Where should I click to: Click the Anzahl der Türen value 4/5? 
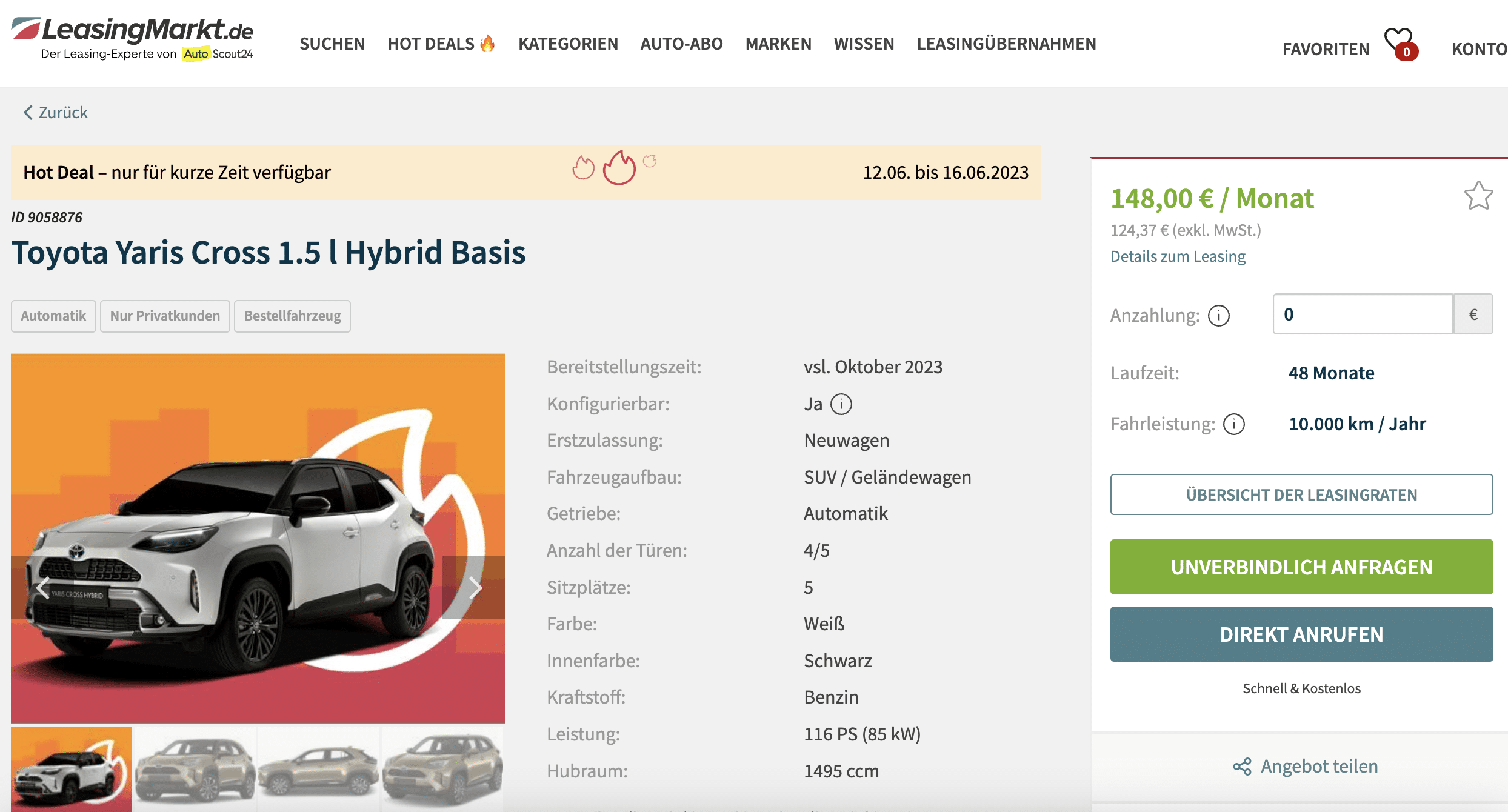pyautogui.click(x=816, y=551)
